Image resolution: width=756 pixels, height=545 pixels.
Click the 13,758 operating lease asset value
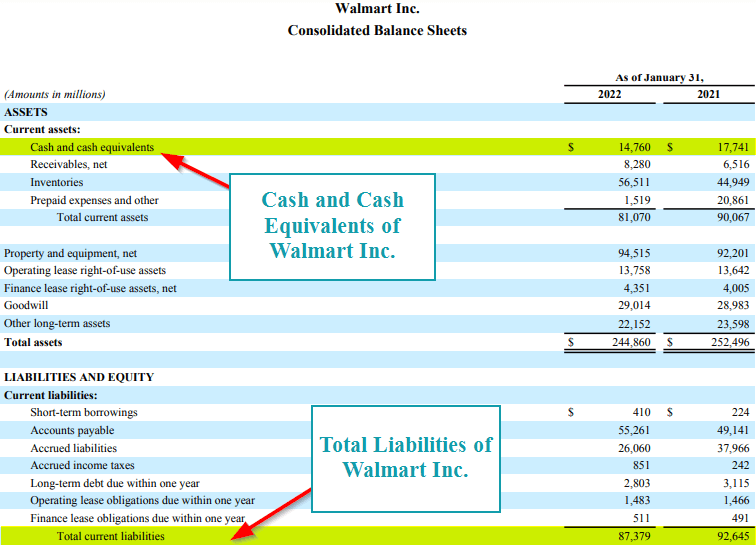[634, 271]
